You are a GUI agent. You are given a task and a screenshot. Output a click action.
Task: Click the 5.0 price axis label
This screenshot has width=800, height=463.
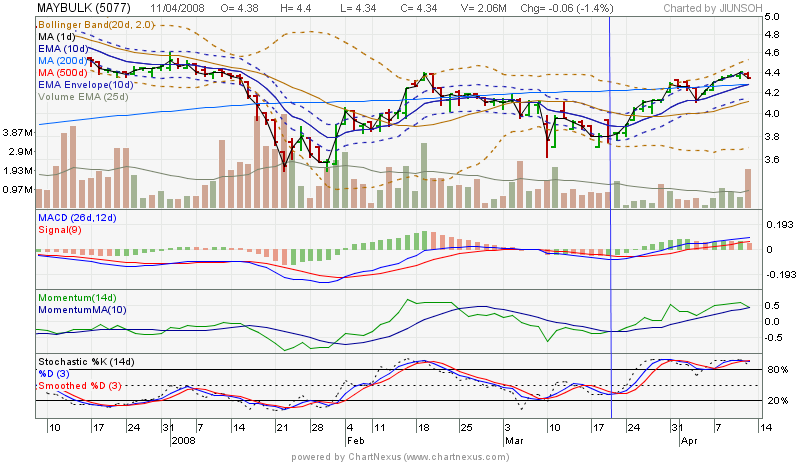click(x=772, y=17)
